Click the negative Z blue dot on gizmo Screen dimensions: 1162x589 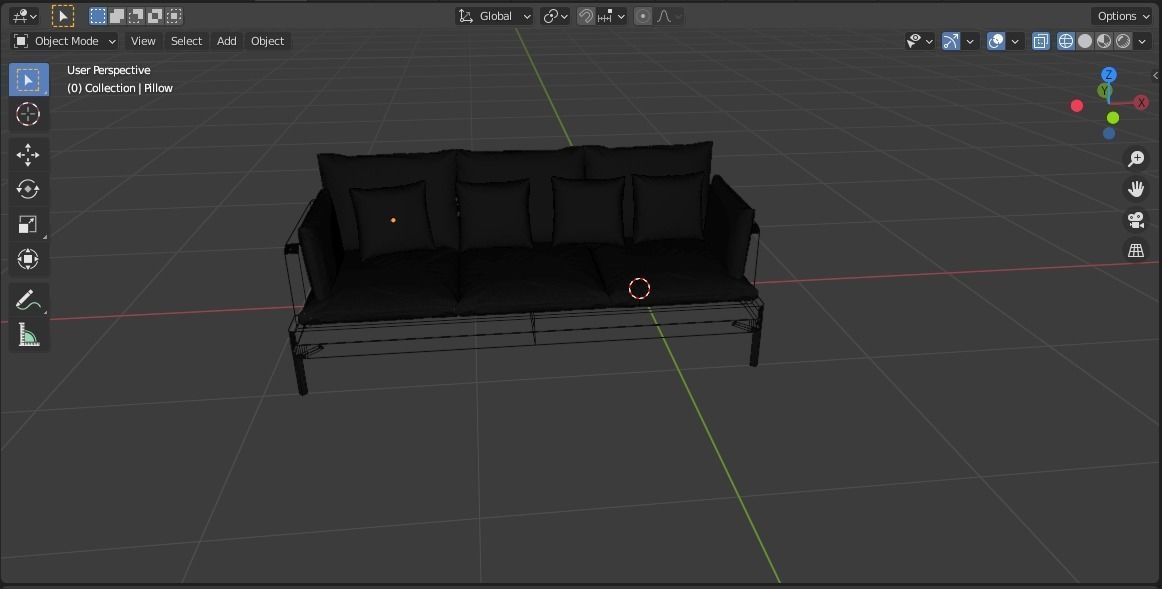[x=1109, y=133]
